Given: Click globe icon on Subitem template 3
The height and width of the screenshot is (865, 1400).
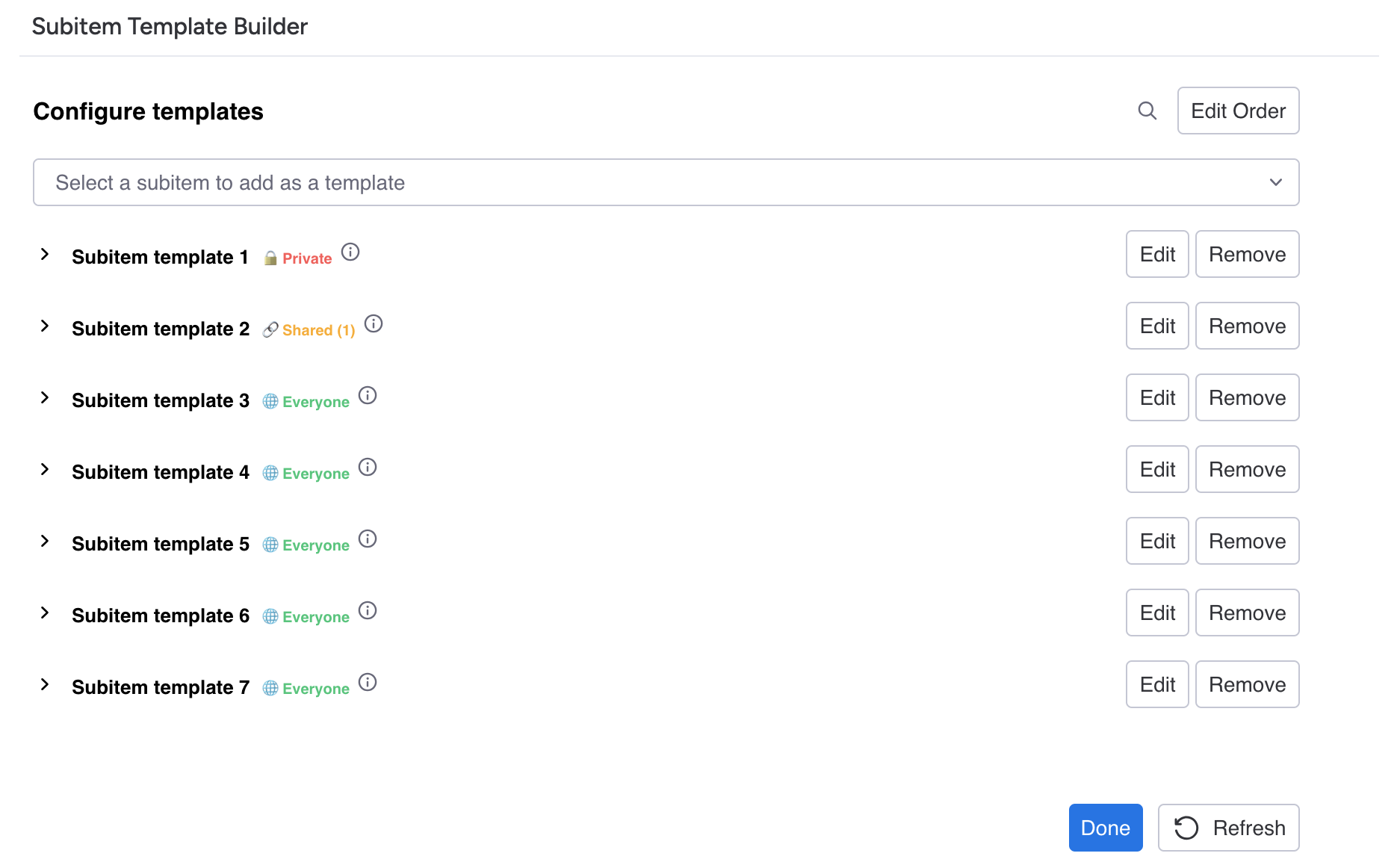Looking at the screenshot, I should 270,402.
